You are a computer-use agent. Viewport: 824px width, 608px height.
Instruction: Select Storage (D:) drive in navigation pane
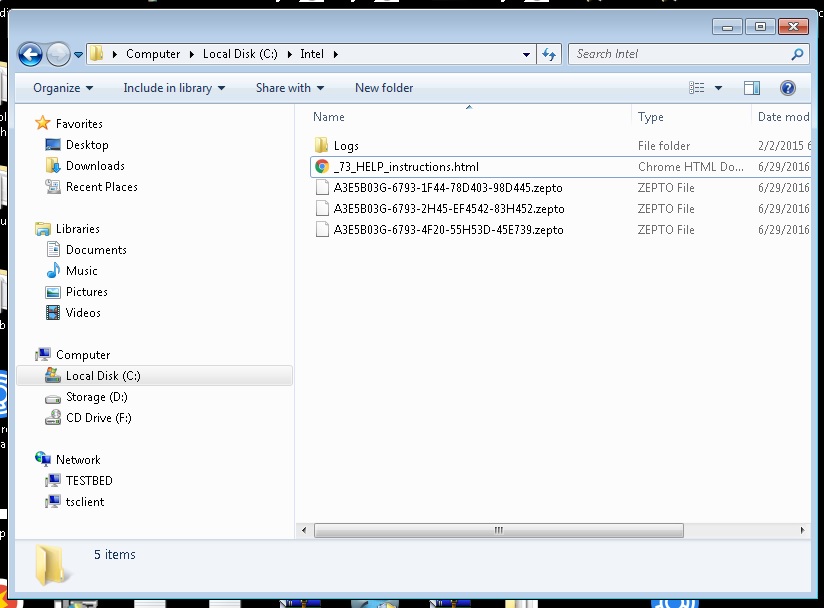coord(96,397)
